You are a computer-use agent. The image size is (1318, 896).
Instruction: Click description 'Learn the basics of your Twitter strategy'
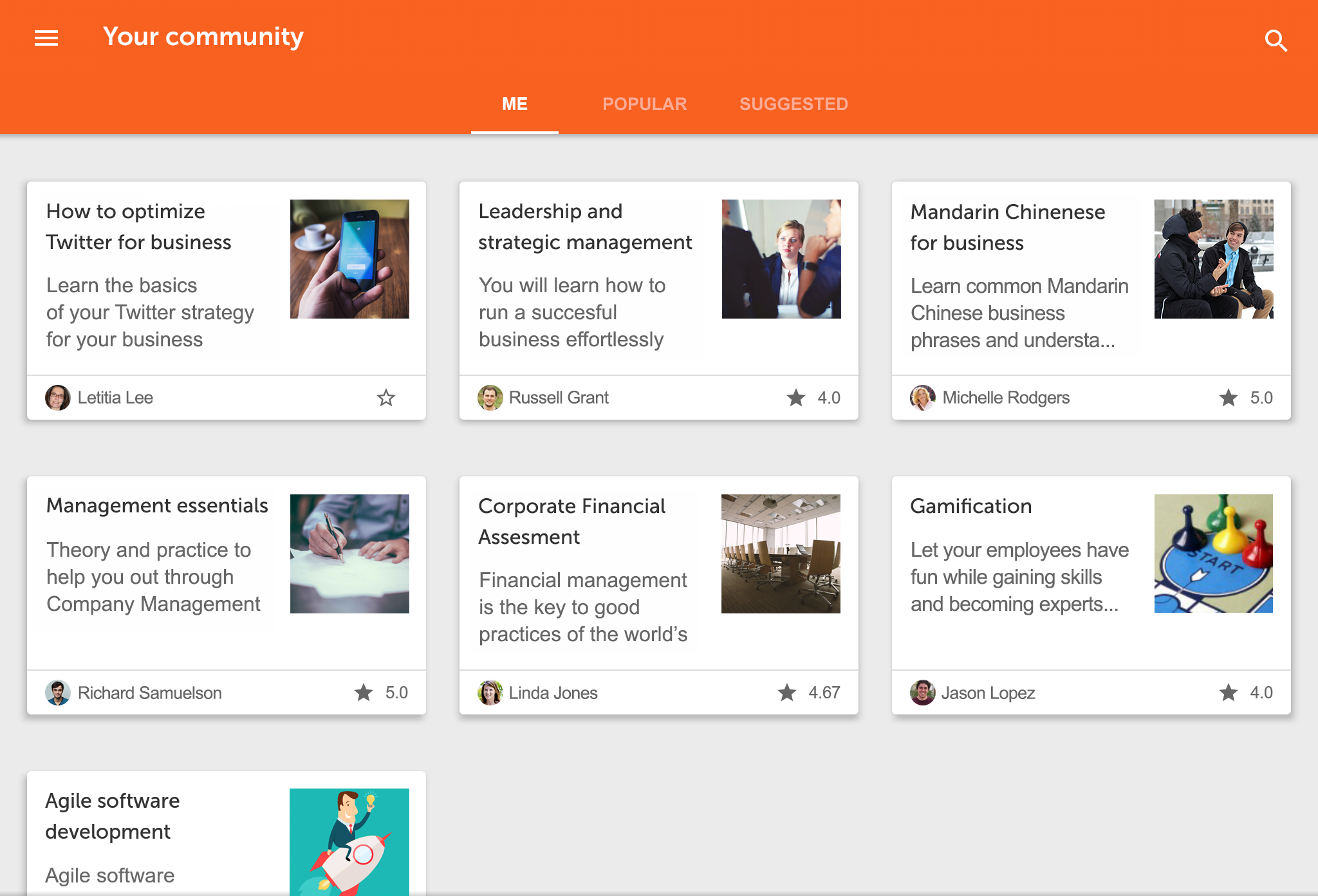pos(150,312)
